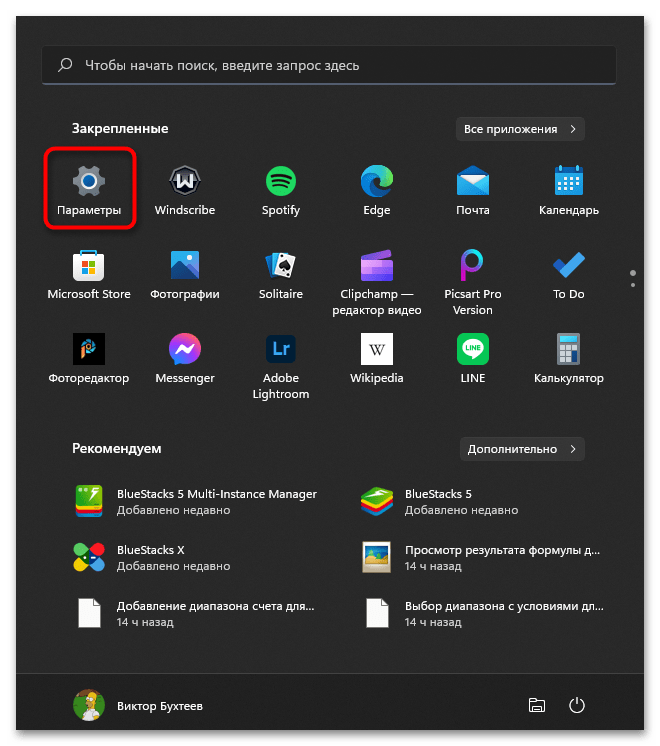The height and width of the screenshot is (746, 660).
Task: Open Messenger app icon
Action: coord(185,349)
